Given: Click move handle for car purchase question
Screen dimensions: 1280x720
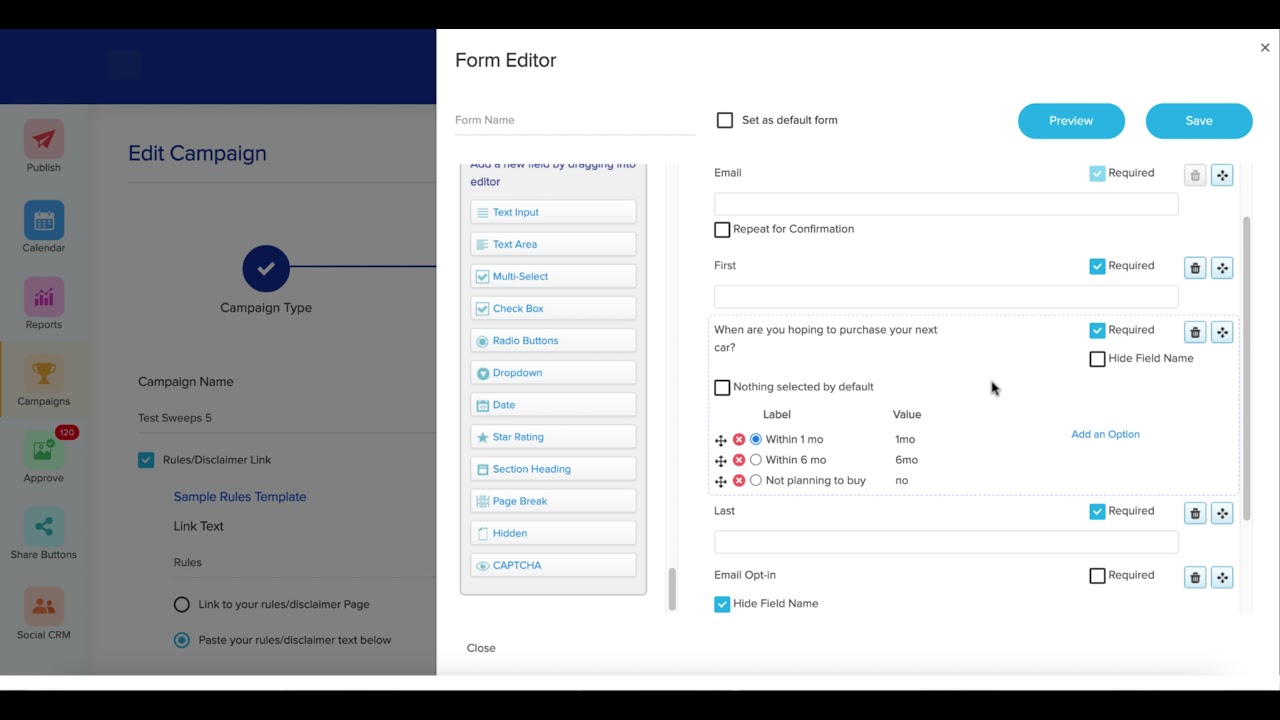Looking at the screenshot, I should pyautogui.click(x=1222, y=332).
